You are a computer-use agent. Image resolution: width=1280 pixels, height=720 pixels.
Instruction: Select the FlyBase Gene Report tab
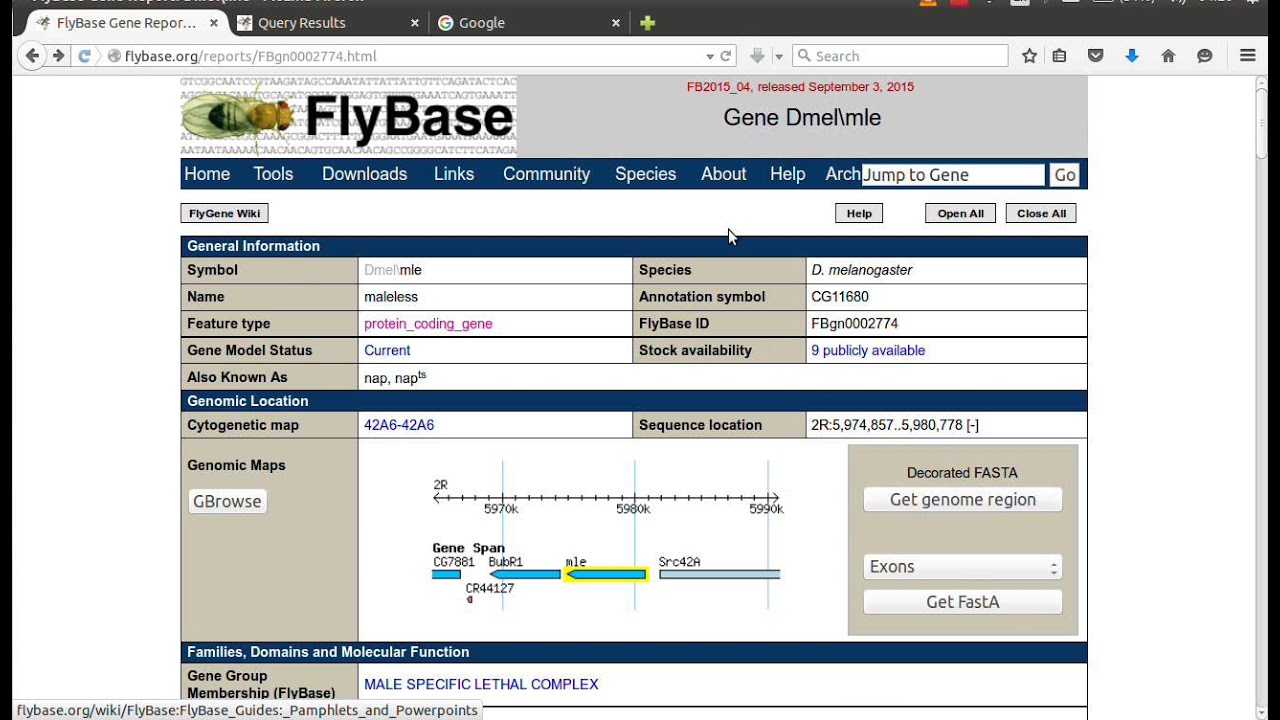125,23
